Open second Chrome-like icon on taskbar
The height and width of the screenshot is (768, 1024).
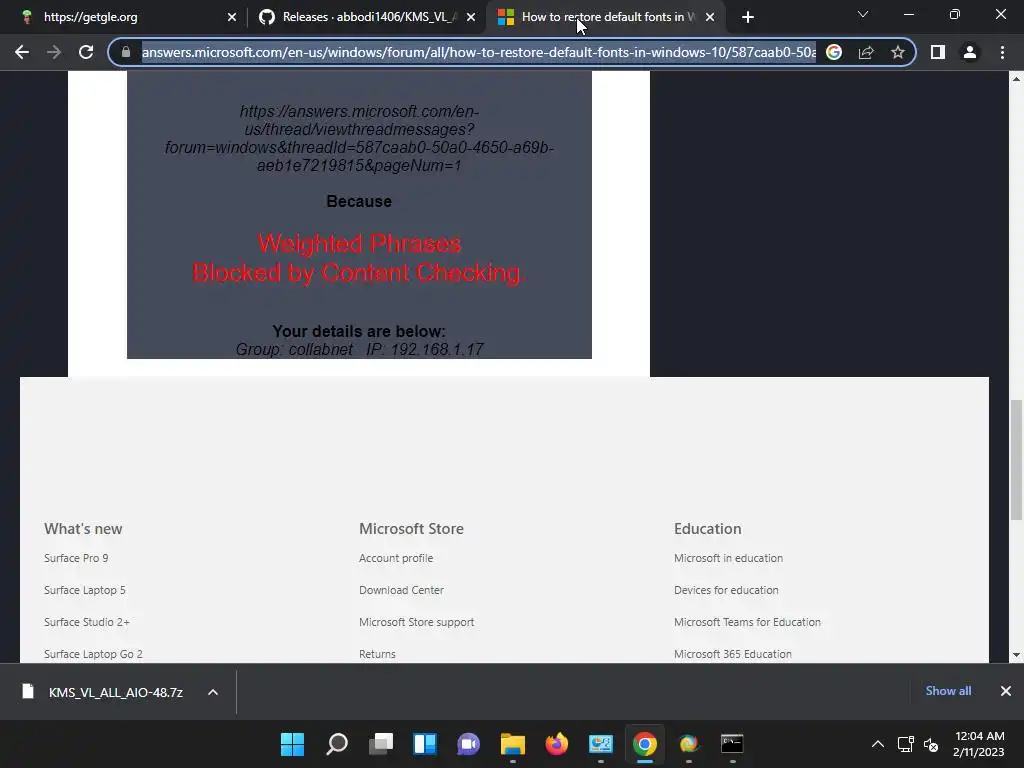(688, 744)
